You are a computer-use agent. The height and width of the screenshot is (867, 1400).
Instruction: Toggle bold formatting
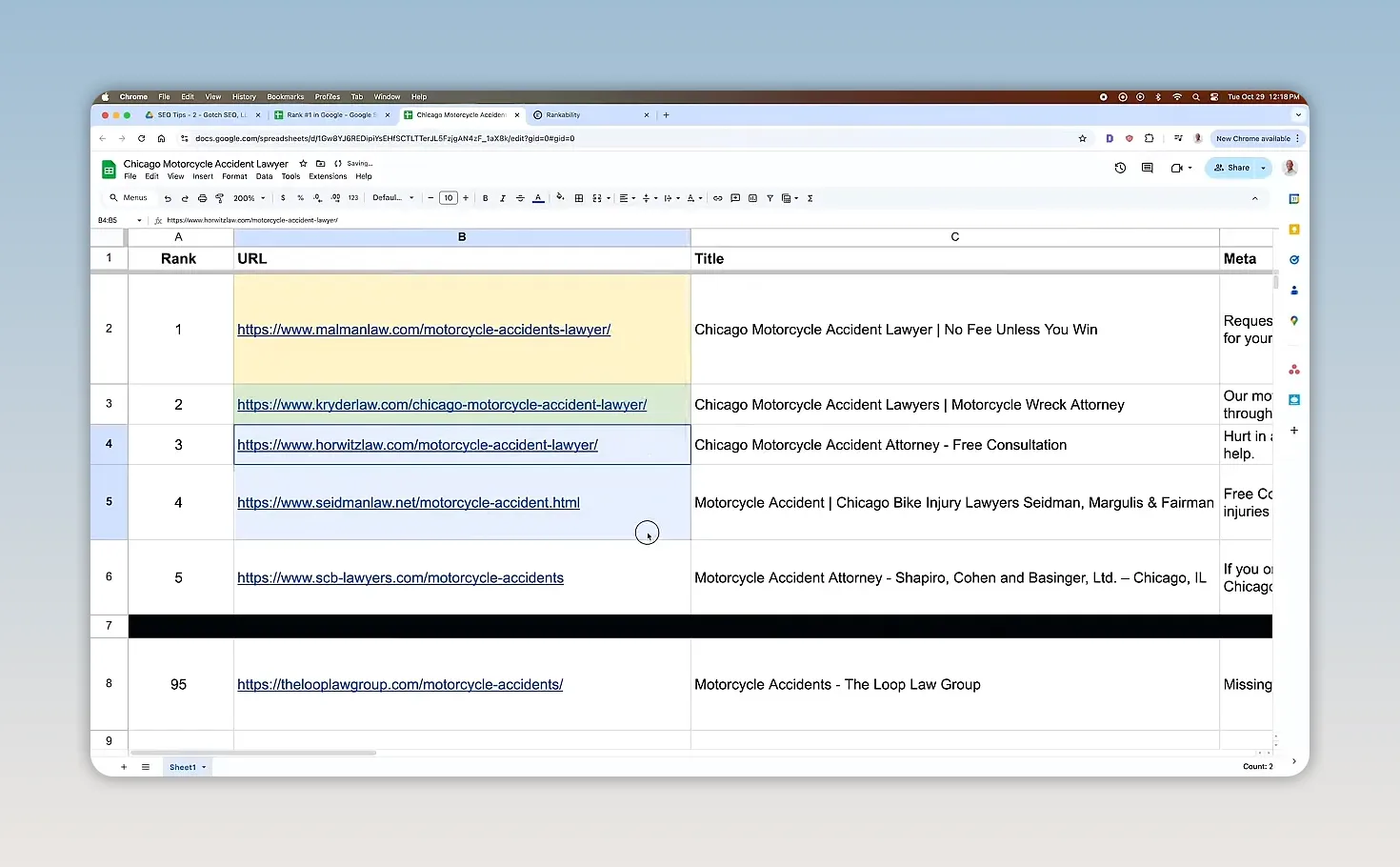(486, 198)
